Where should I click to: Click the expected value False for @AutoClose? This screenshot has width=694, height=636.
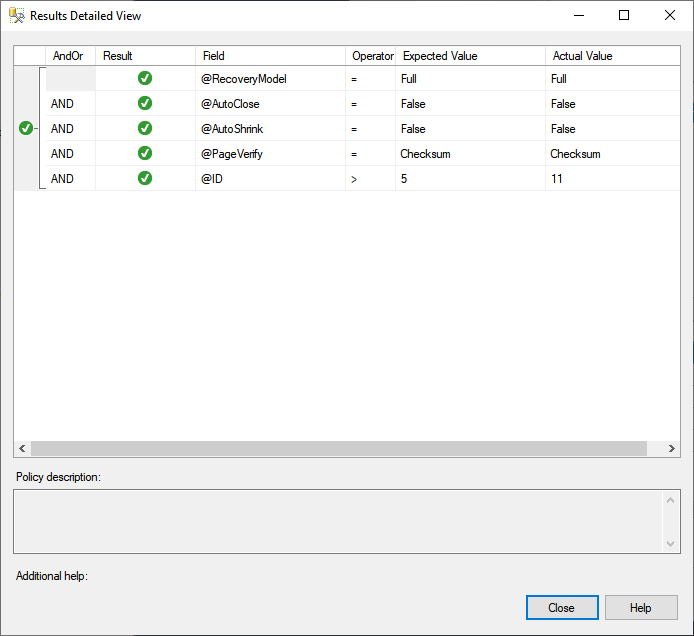click(470, 104)
